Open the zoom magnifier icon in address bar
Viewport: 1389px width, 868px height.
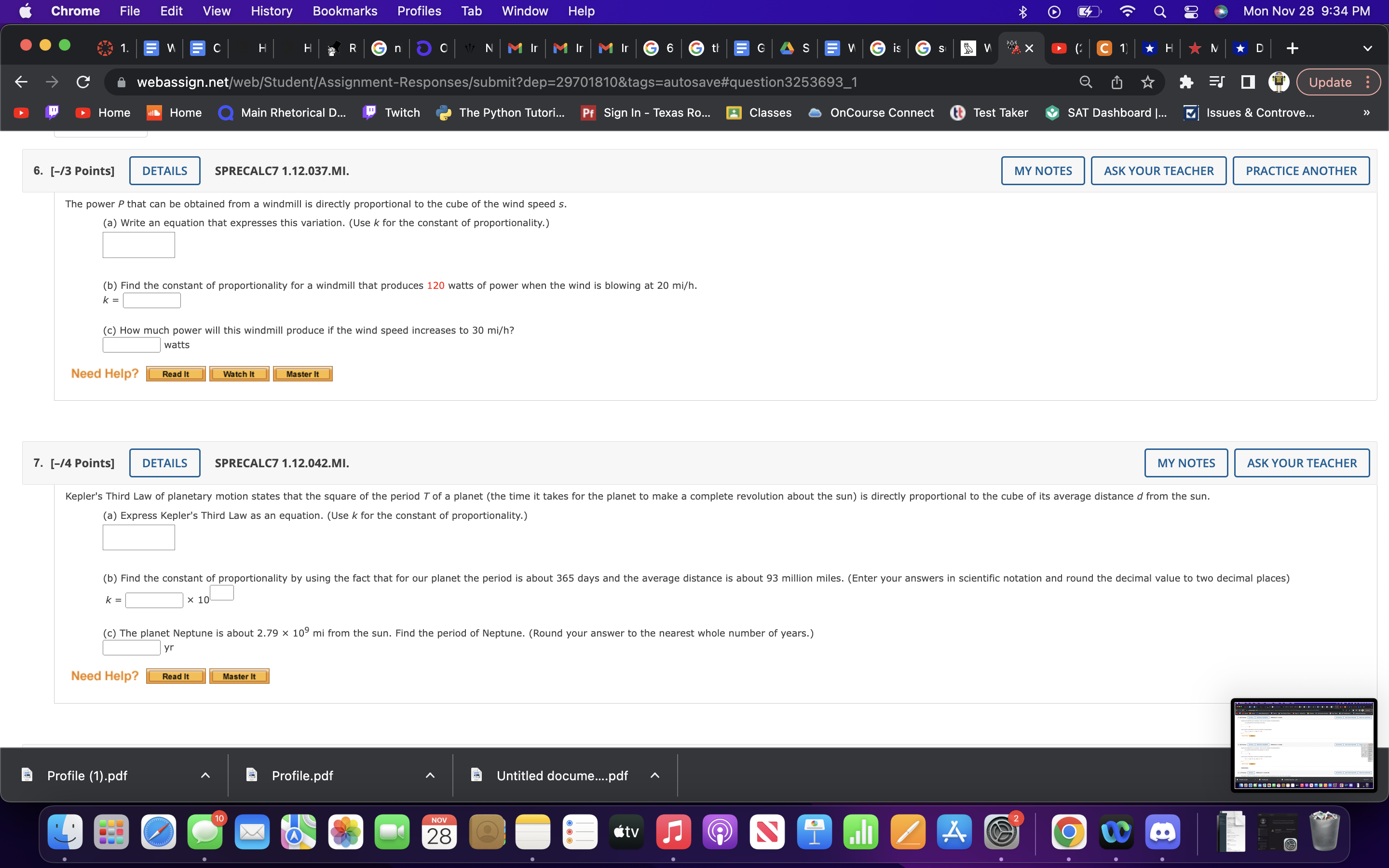[x=1085, y=82]
